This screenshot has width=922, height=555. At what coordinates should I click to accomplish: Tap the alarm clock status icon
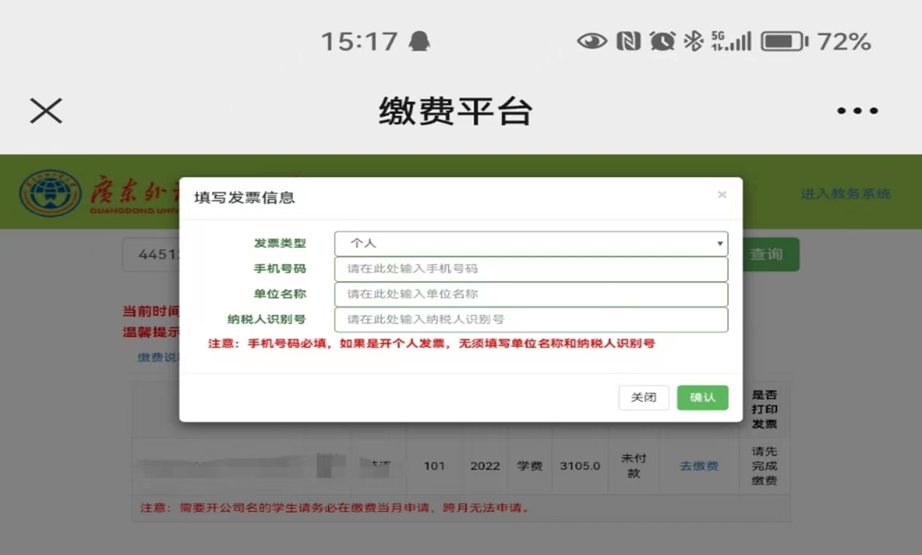(661, 41)
